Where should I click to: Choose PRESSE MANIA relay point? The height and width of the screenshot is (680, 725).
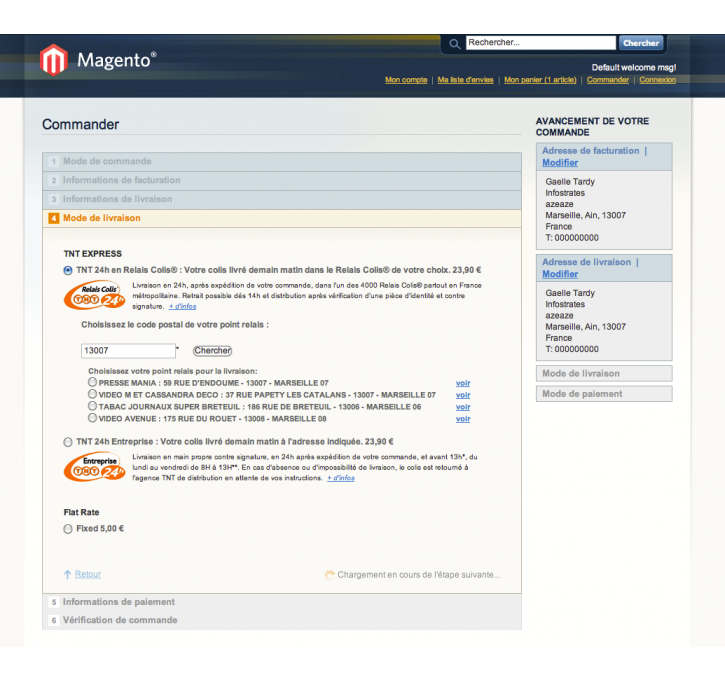92,382
